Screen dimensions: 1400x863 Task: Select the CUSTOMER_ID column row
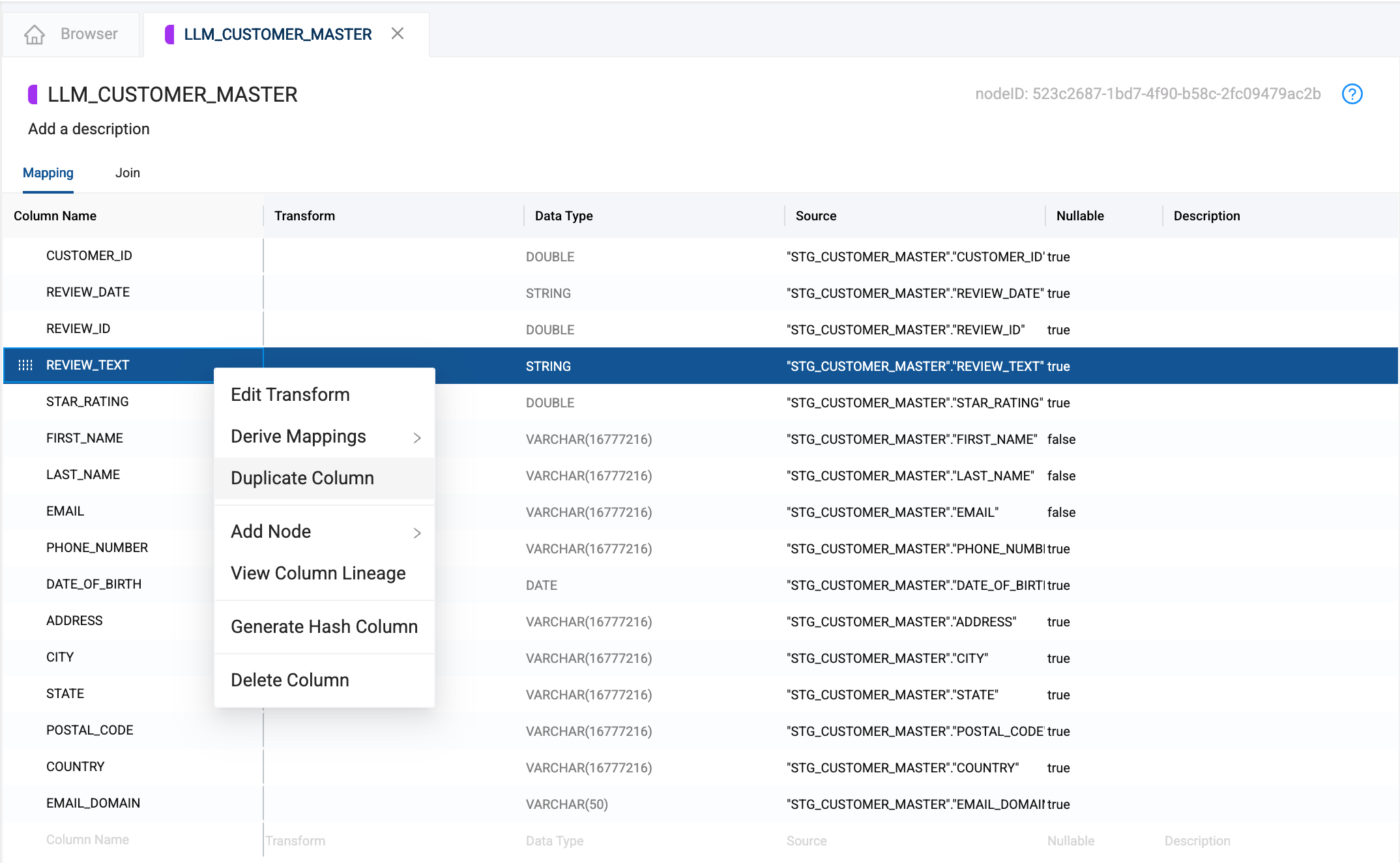[89, 256]
